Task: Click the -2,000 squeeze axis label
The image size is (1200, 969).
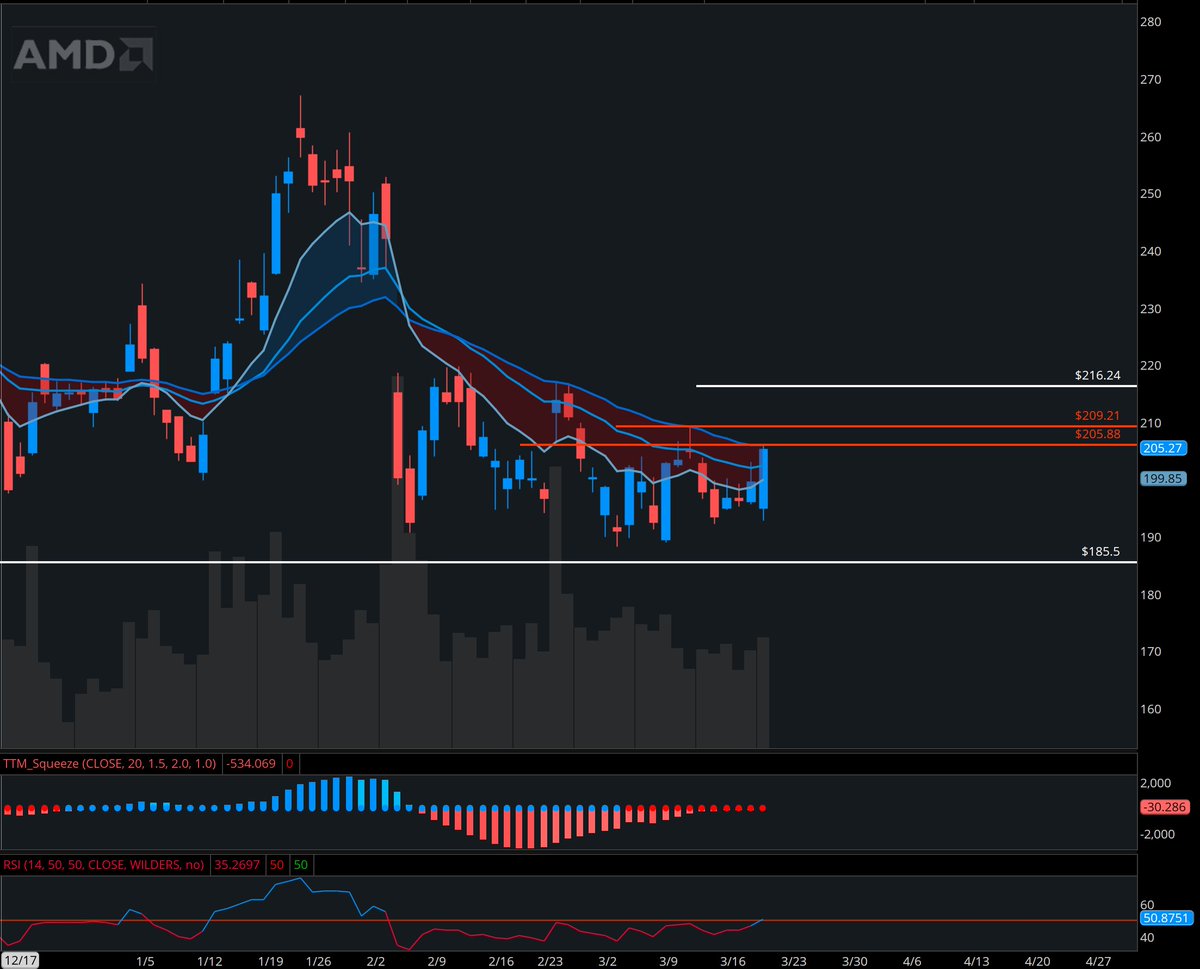Action: (1157, 833)
